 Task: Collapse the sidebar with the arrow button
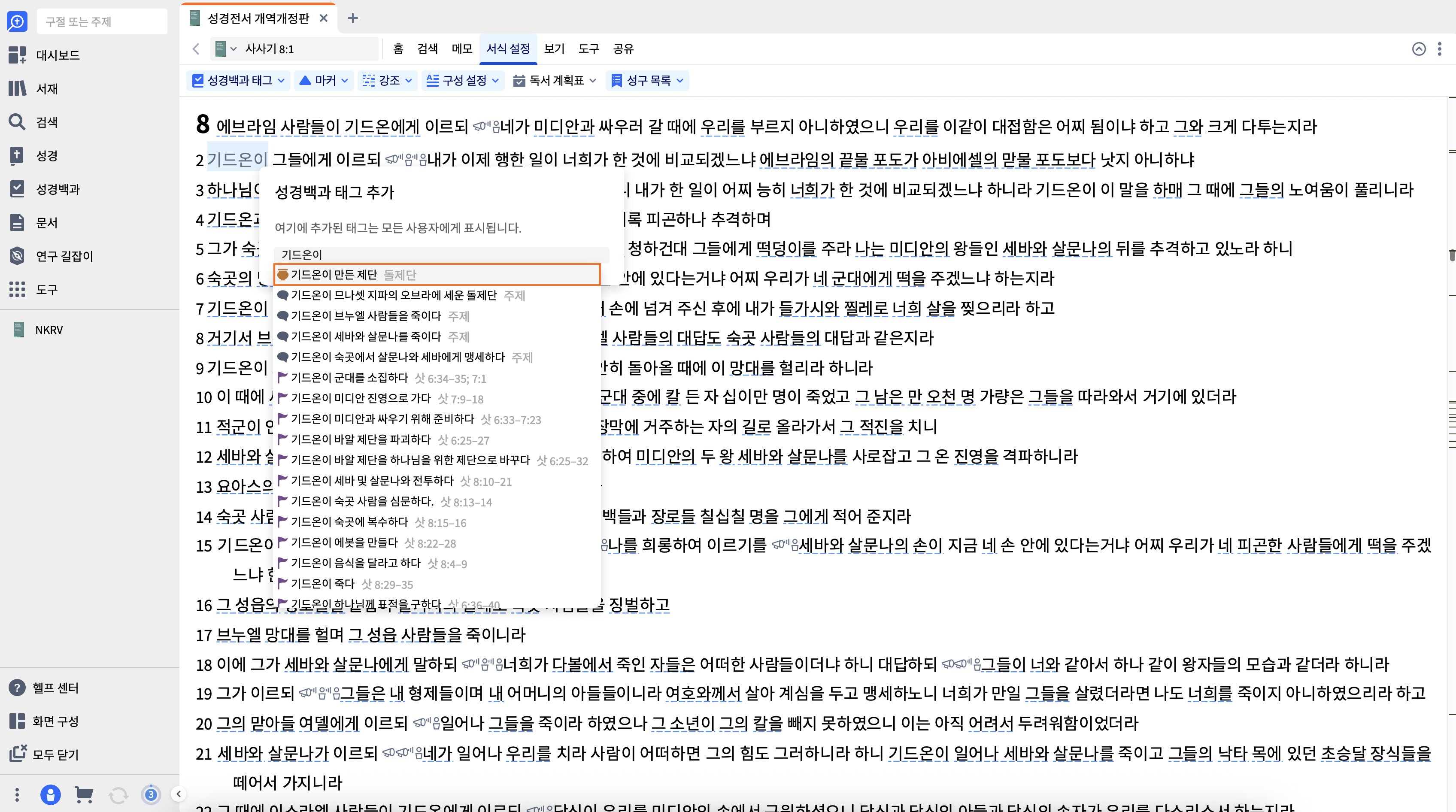(178, 794)
